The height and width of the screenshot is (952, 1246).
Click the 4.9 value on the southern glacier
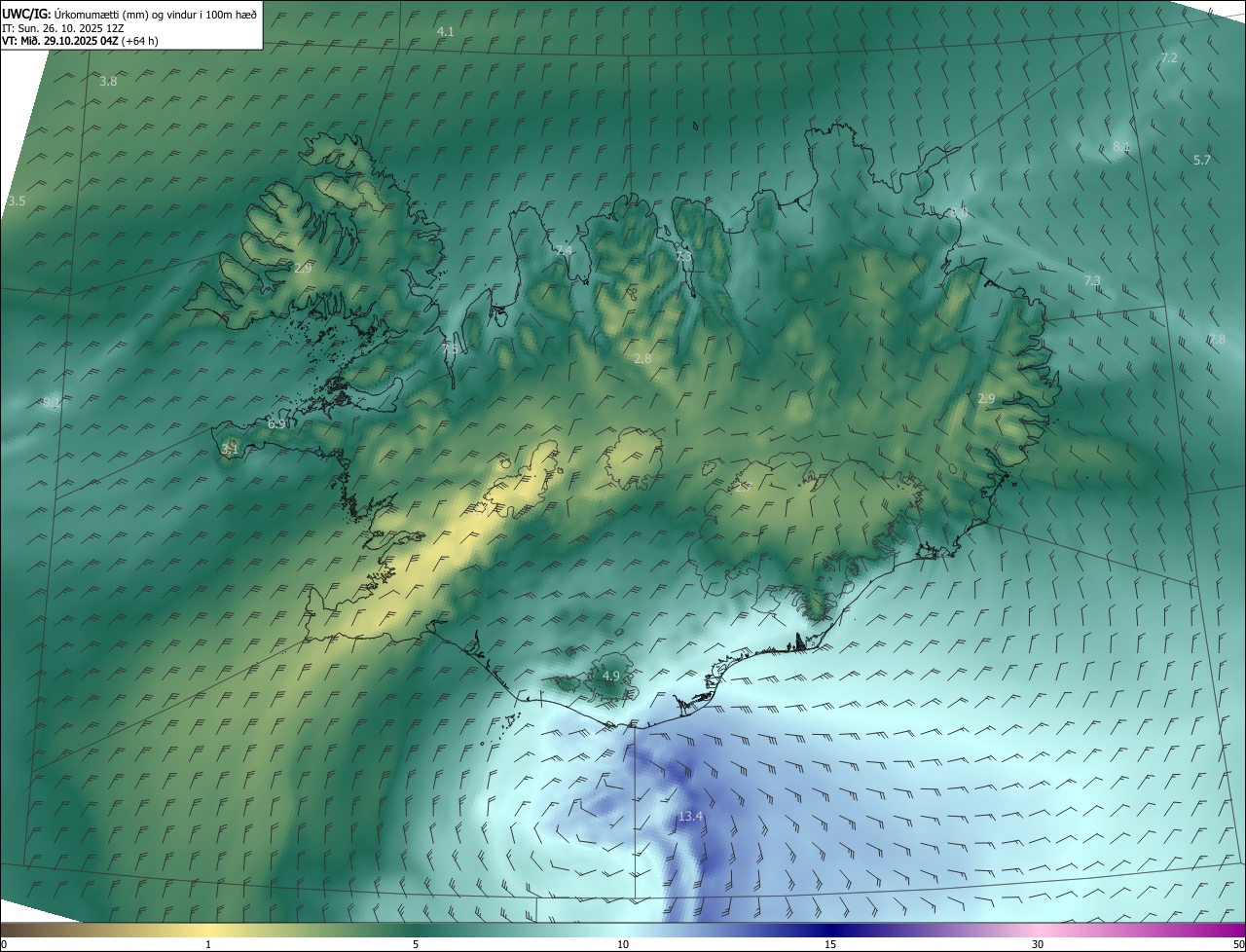pyautogui.click(x=611, y=676)
